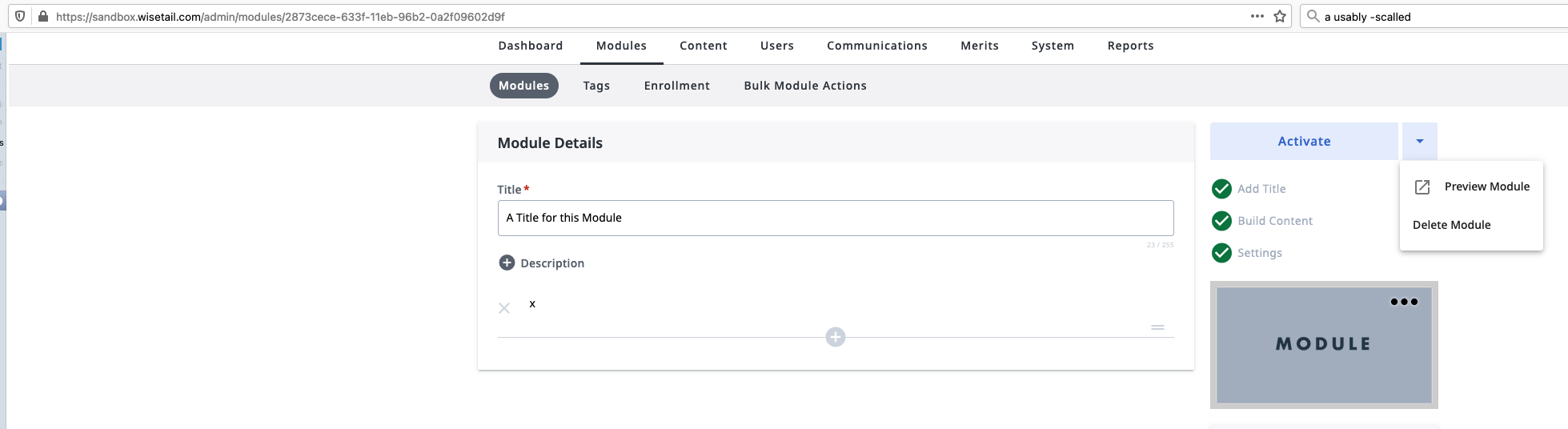Choose Delete Module from dropdown menu
Image resolution: width=1568 pixels, height=429 pixels.
pos(1471,225)
